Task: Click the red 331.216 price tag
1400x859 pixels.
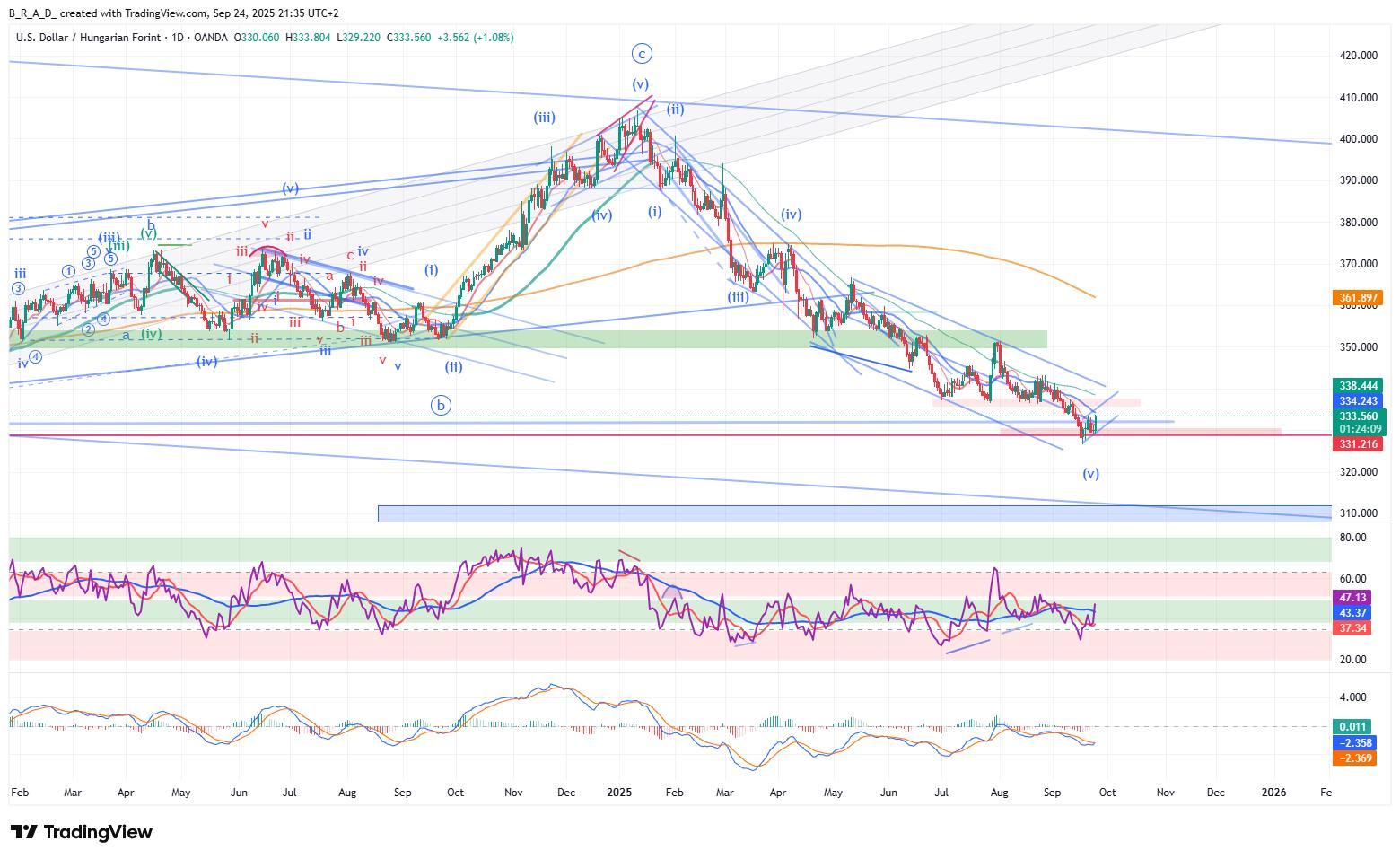Action: (1359, 444)
